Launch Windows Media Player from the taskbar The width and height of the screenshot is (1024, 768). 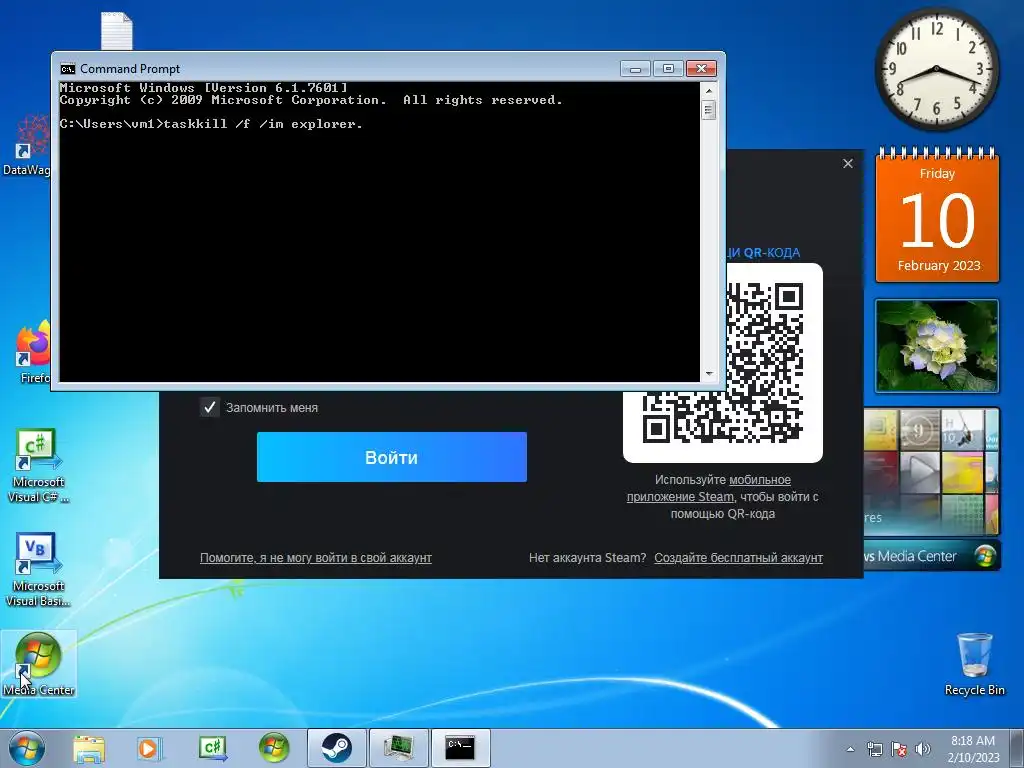[x=150, y=748]
